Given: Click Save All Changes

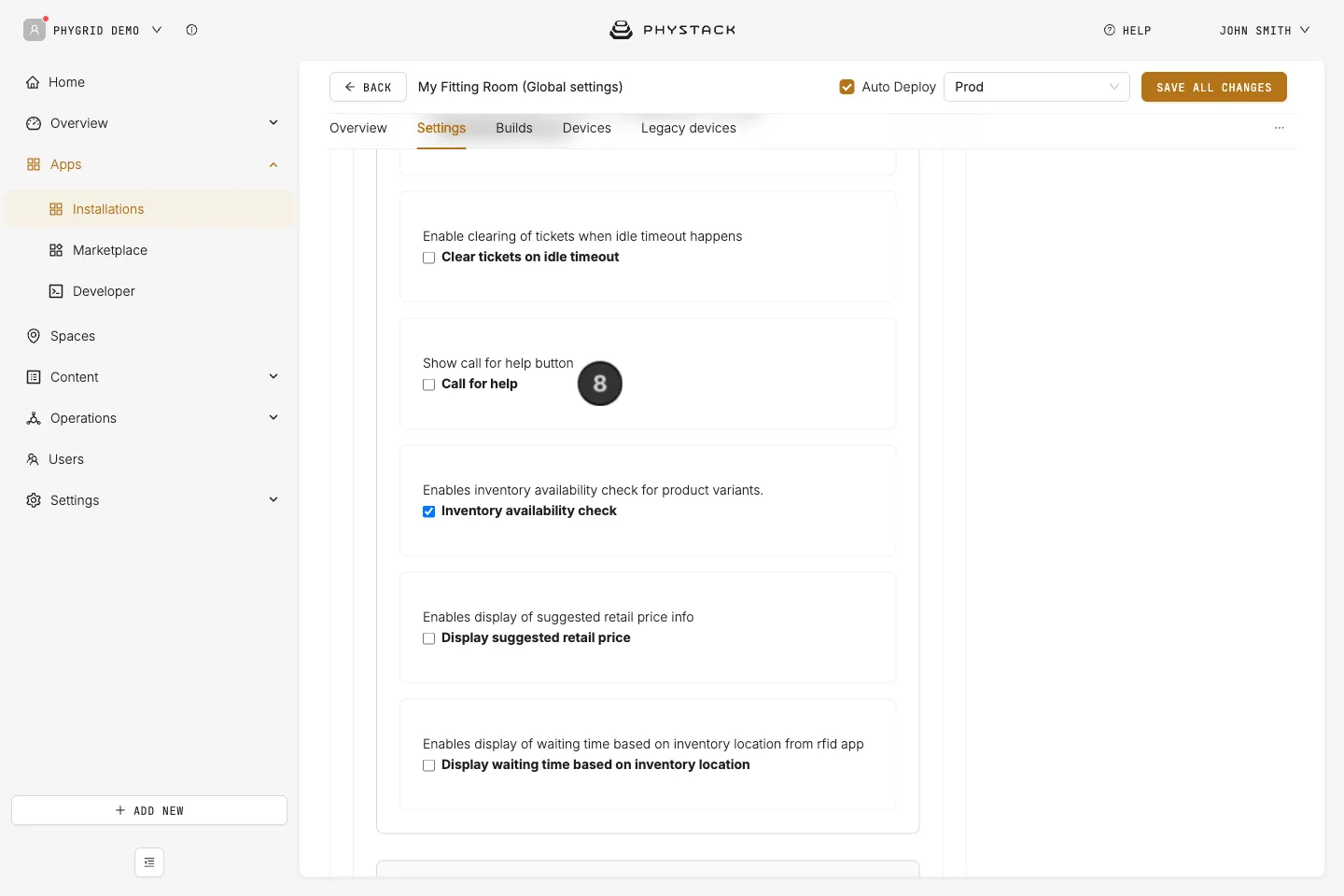Looking at the screenshot, I should click(1214, 87).
